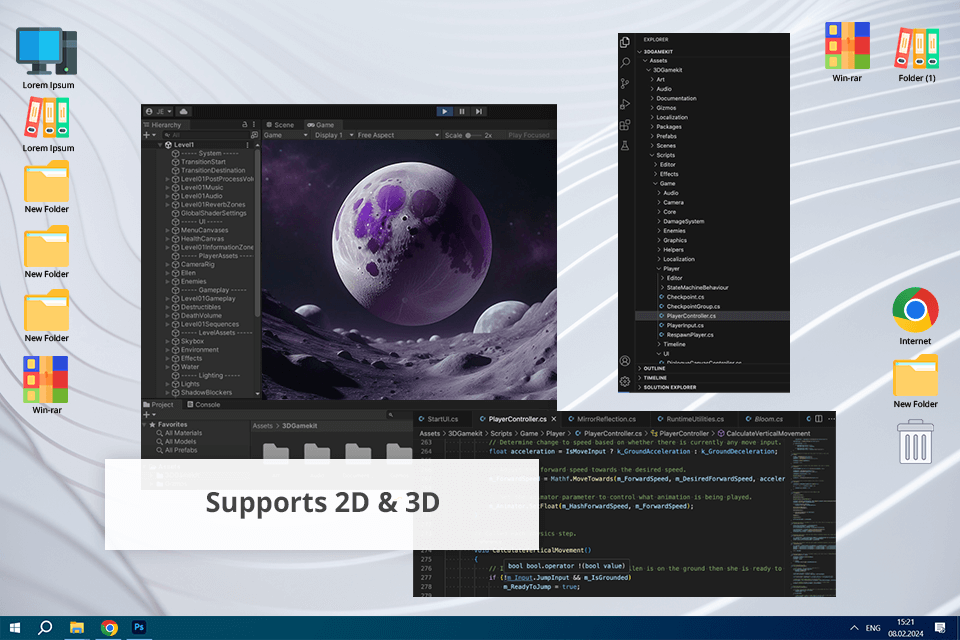Open the Search icon in the activity bar
Viewport: 960px width, 640px height.
coord(625,62)
